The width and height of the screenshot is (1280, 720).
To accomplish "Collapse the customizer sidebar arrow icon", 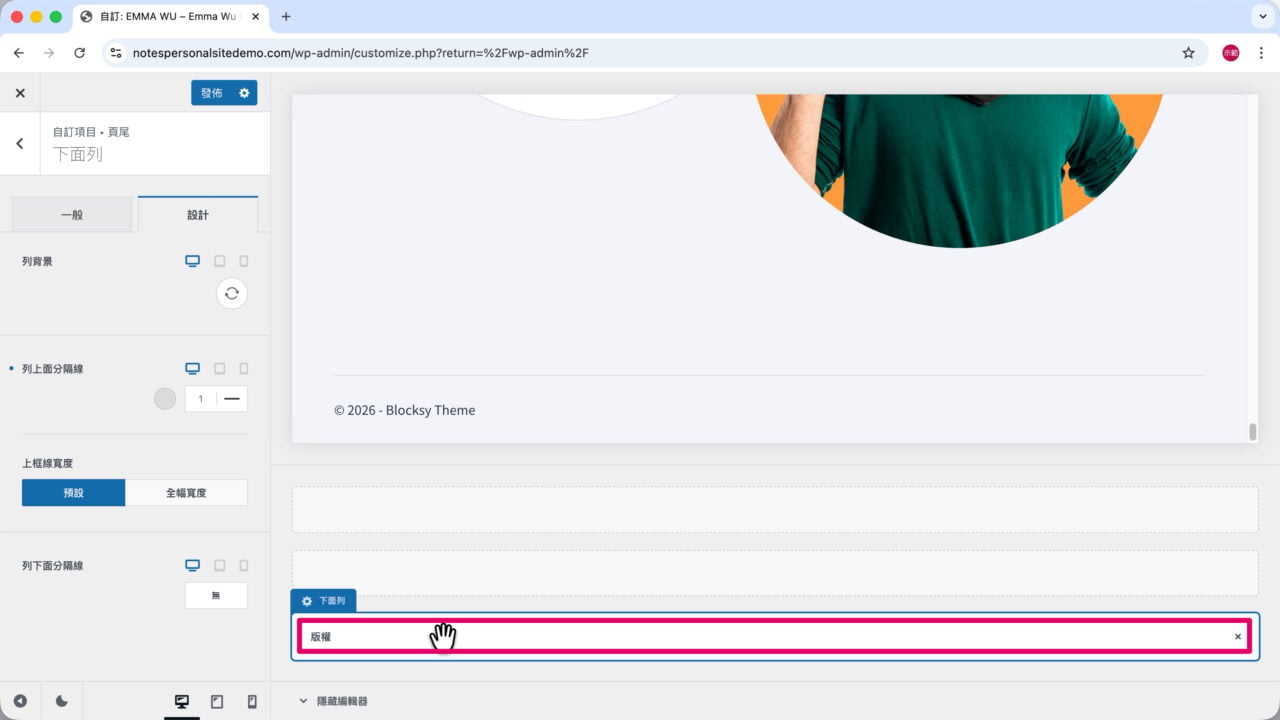I will [20, 702].
